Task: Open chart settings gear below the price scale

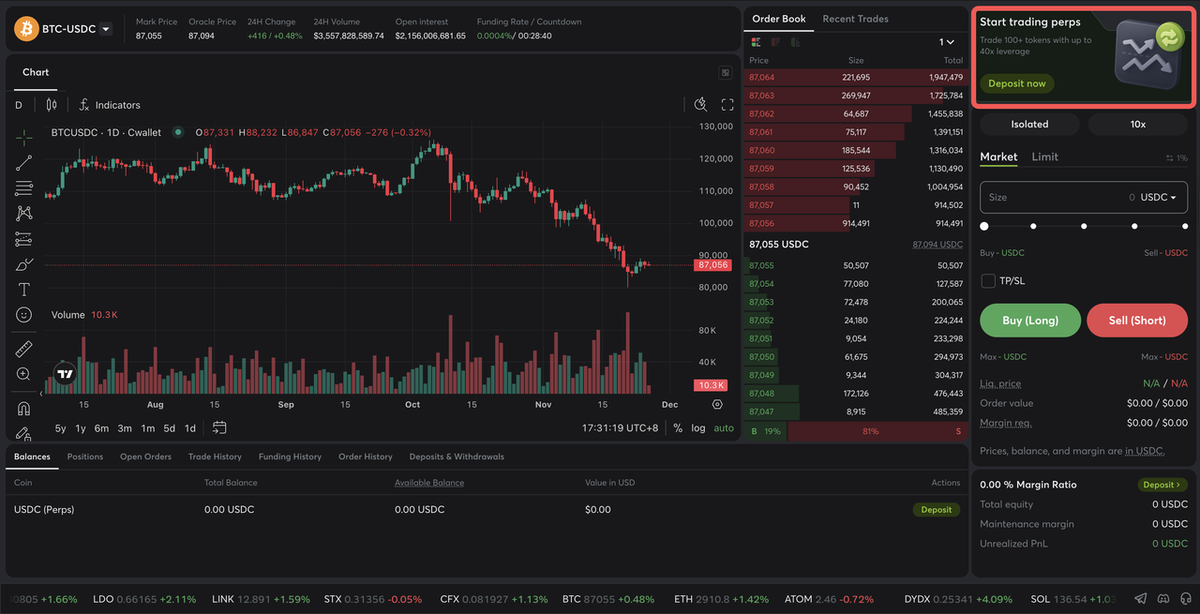Action: tap(717, 404)
